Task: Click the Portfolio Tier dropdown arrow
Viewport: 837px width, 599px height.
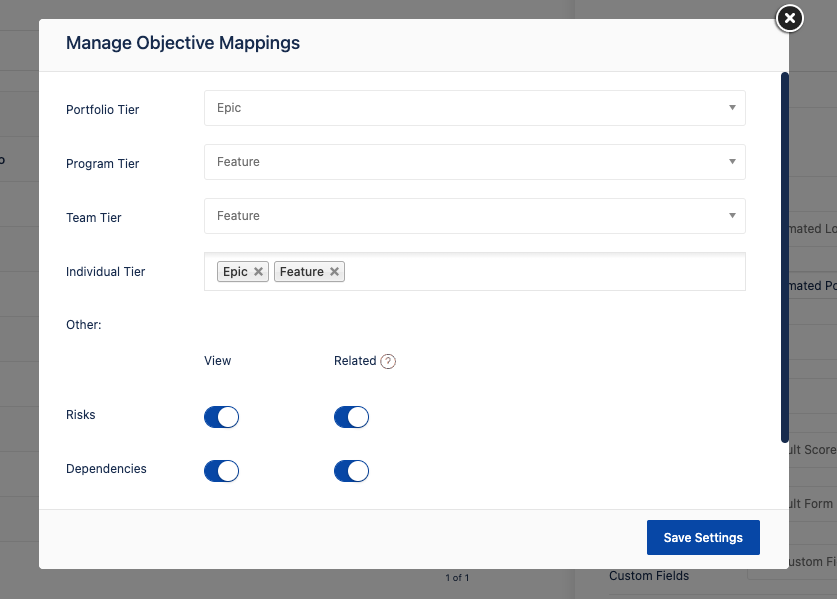Action: point(732,108)
